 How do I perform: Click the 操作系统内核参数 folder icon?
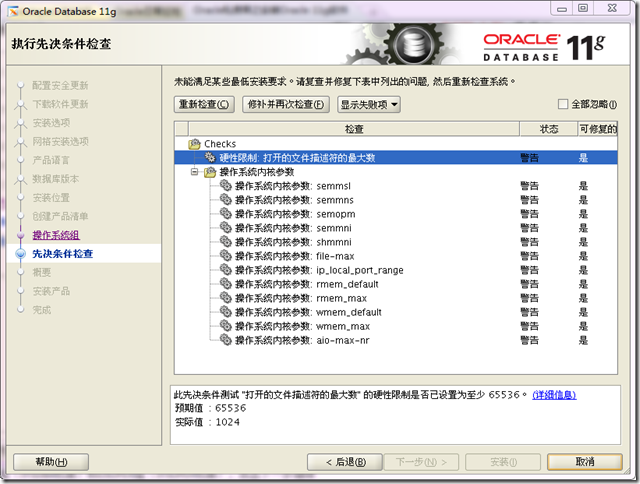(210, 172)
